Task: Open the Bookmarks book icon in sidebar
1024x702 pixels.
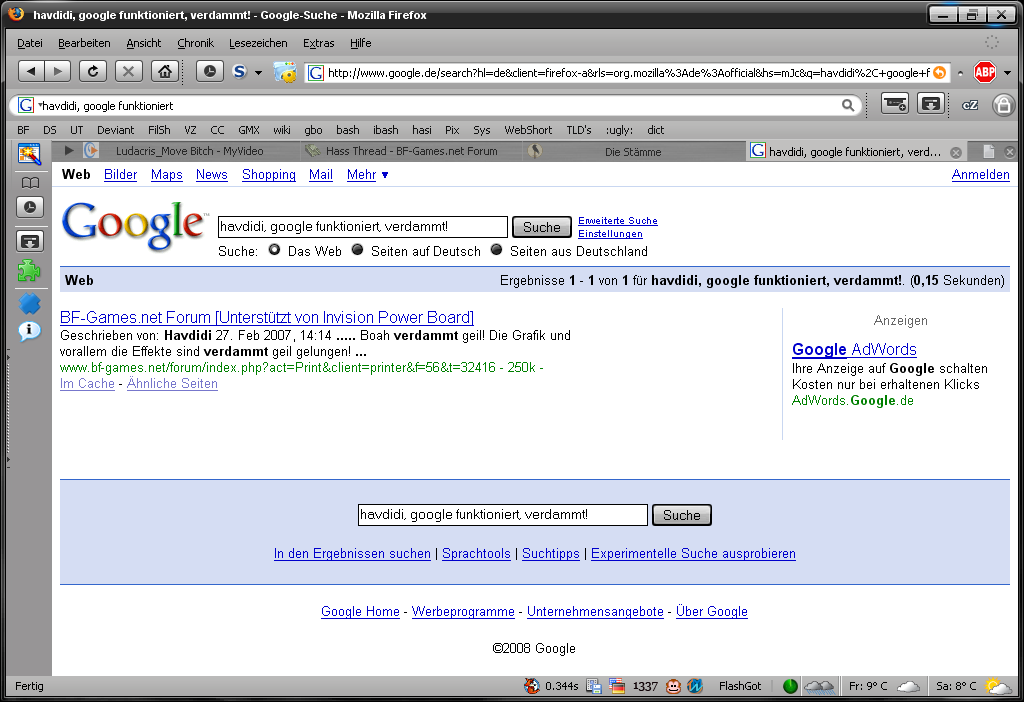Action: pos(30,183)
